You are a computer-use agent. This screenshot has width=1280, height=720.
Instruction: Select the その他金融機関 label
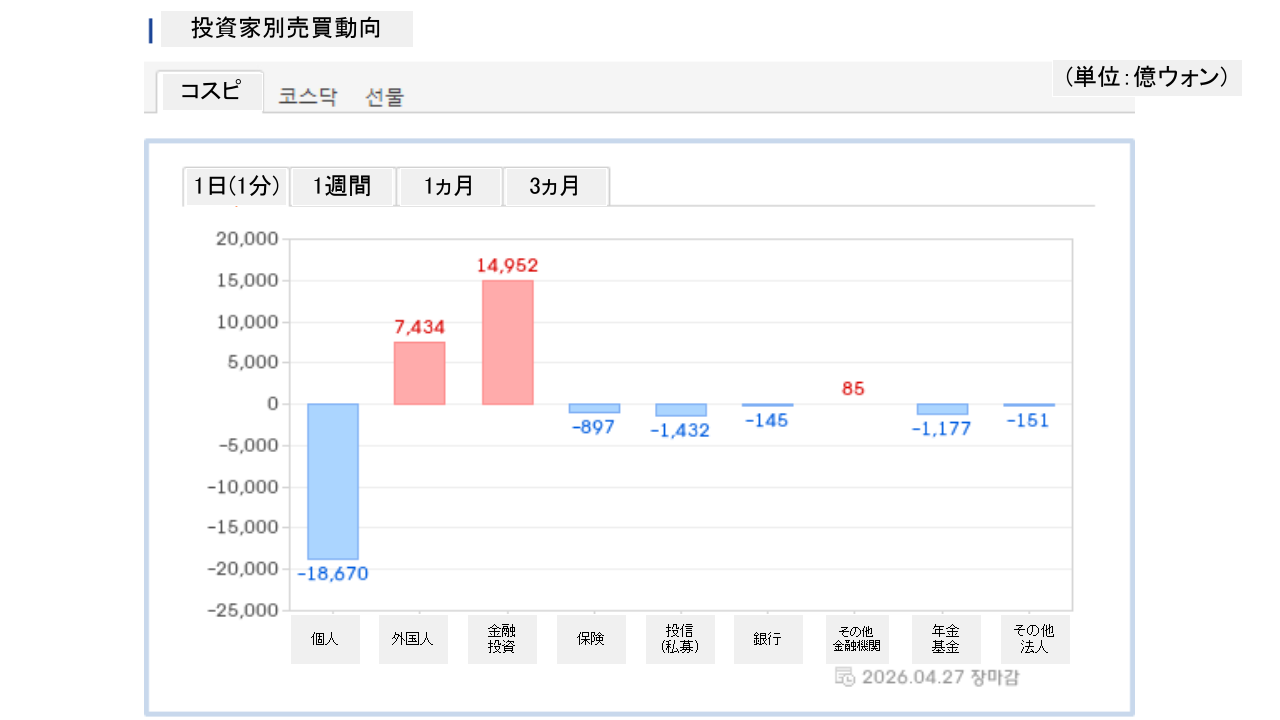(x=857, y=639)
